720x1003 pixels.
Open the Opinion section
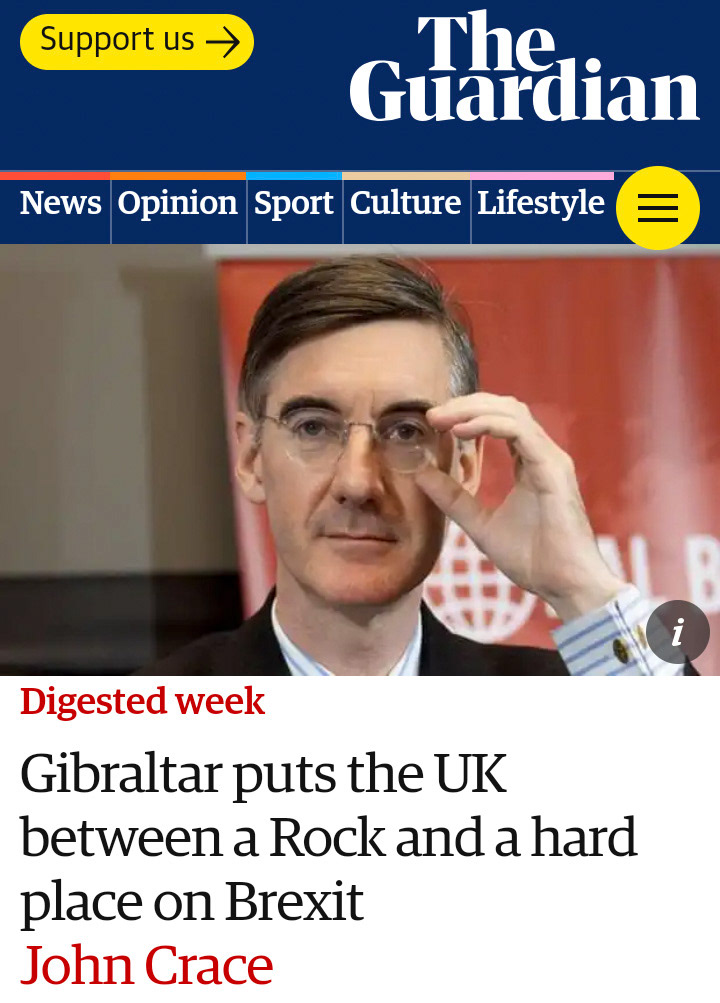coord(178,204)
